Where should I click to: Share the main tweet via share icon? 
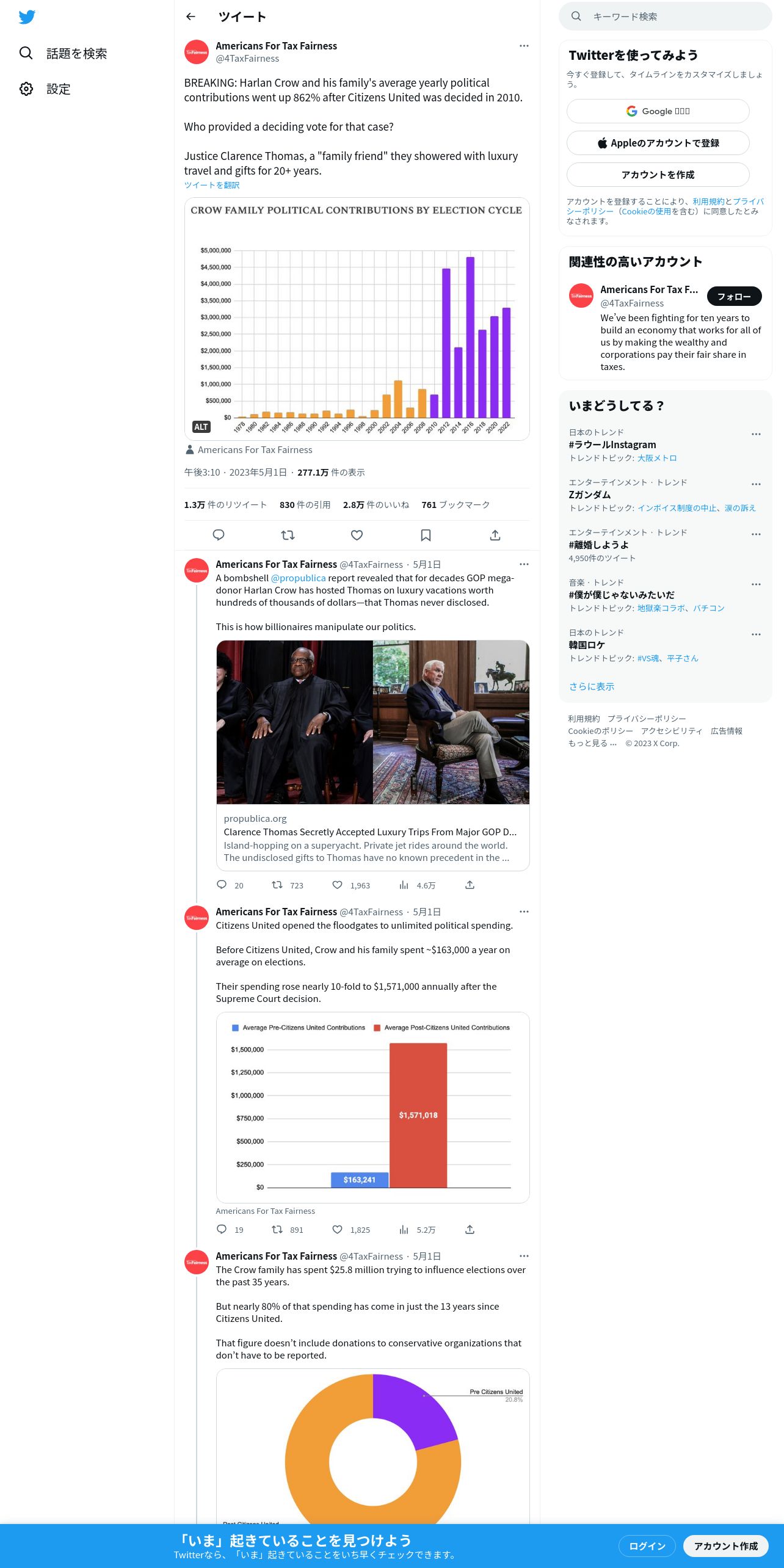495,535
